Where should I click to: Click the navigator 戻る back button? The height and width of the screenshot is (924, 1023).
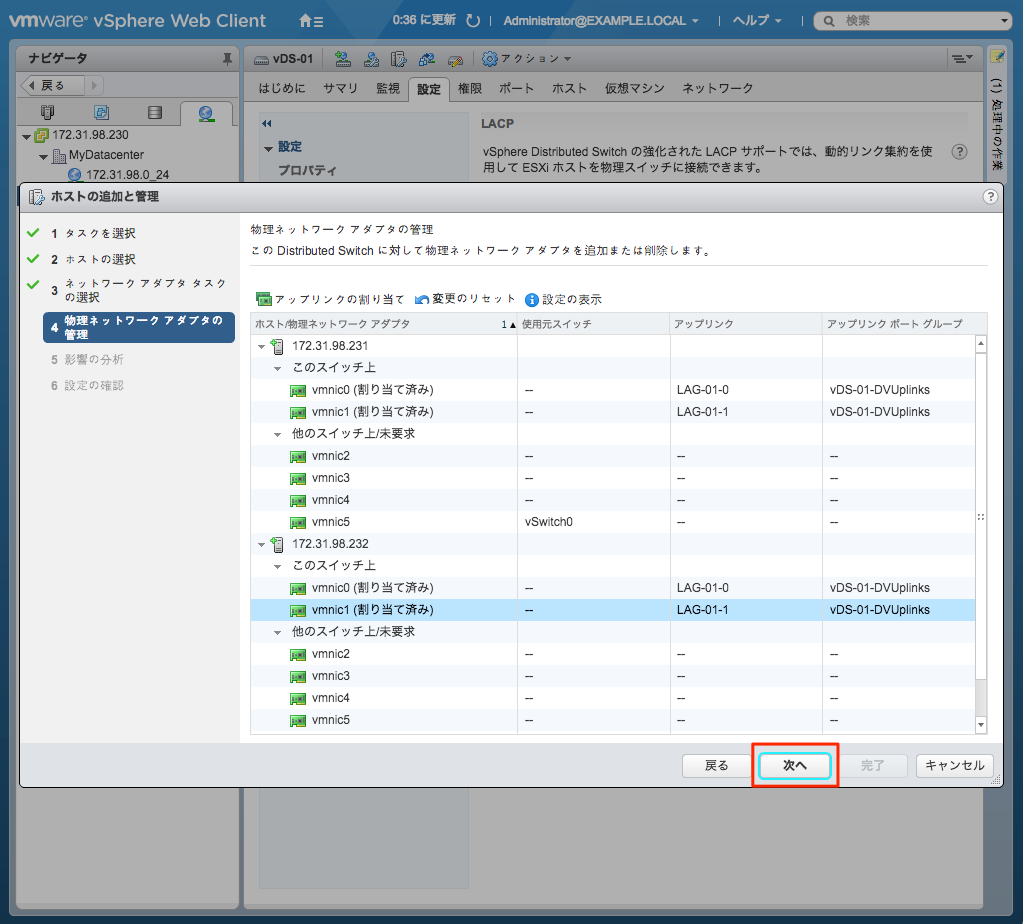pyautogui.click(x=53, y=85)
